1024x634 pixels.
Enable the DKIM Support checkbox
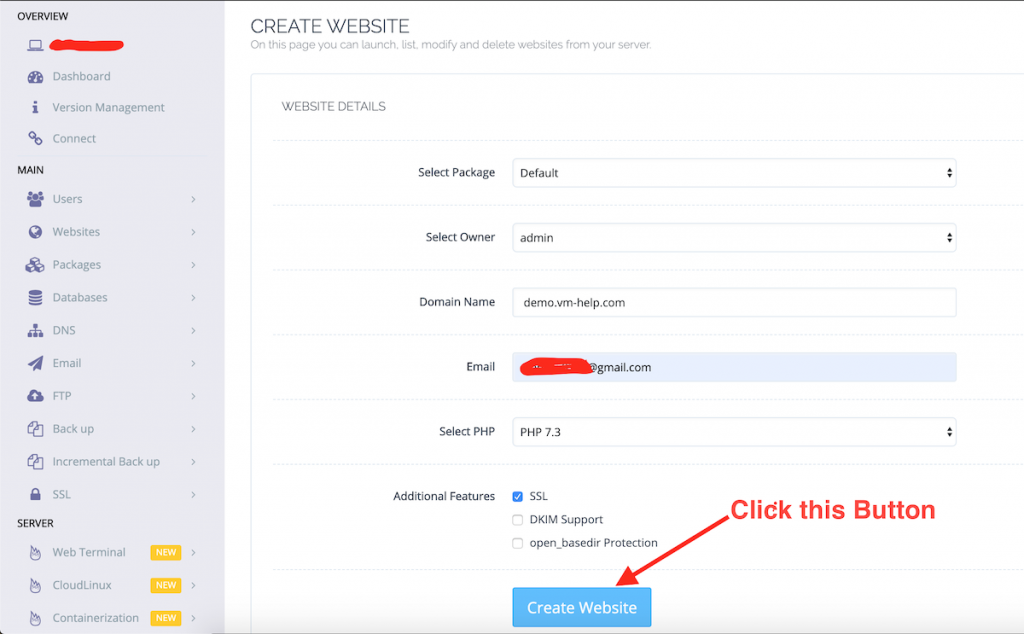pyautogui.click(x=518, y=519)
